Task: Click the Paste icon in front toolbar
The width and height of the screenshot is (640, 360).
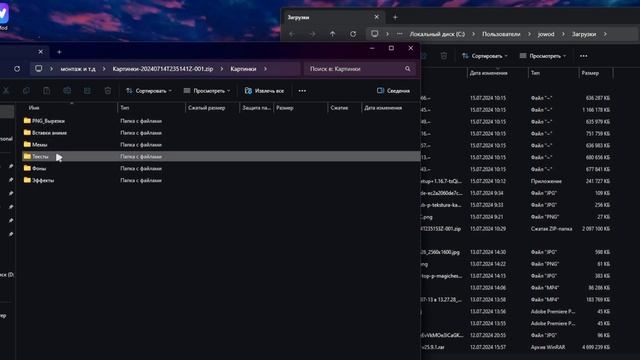Action: (47, 91)
